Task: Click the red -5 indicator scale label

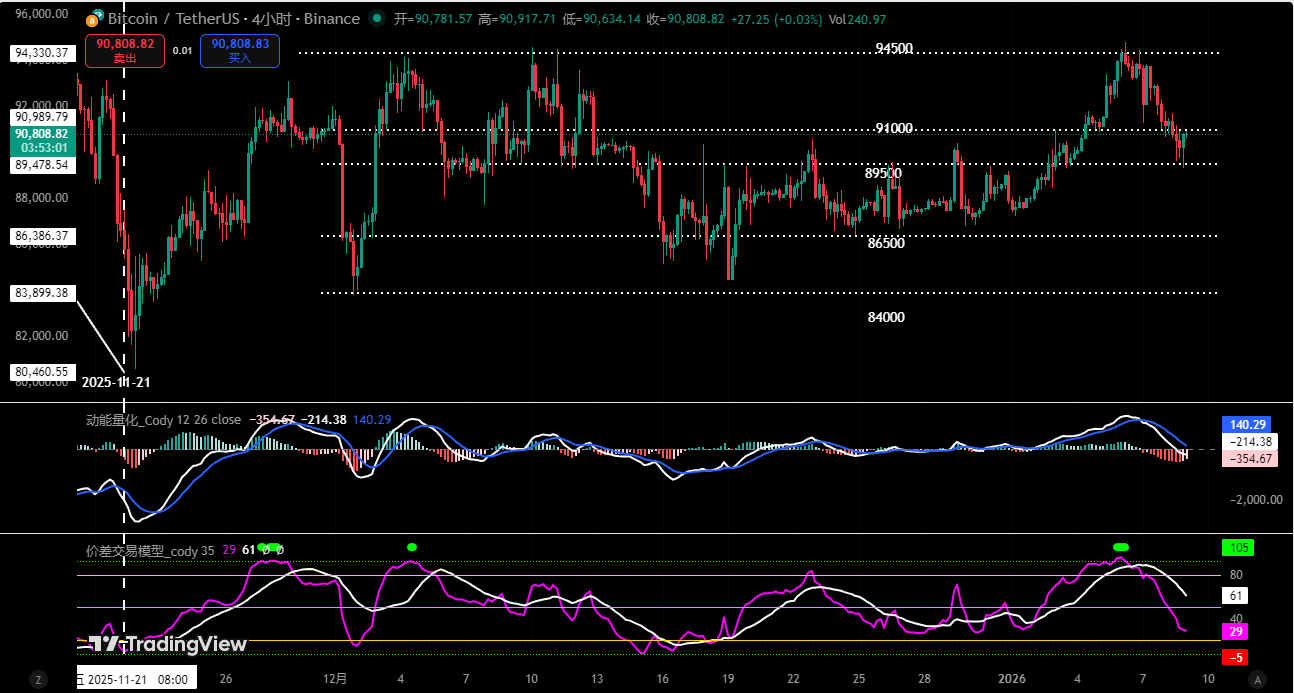Action: click(1237, 657)
